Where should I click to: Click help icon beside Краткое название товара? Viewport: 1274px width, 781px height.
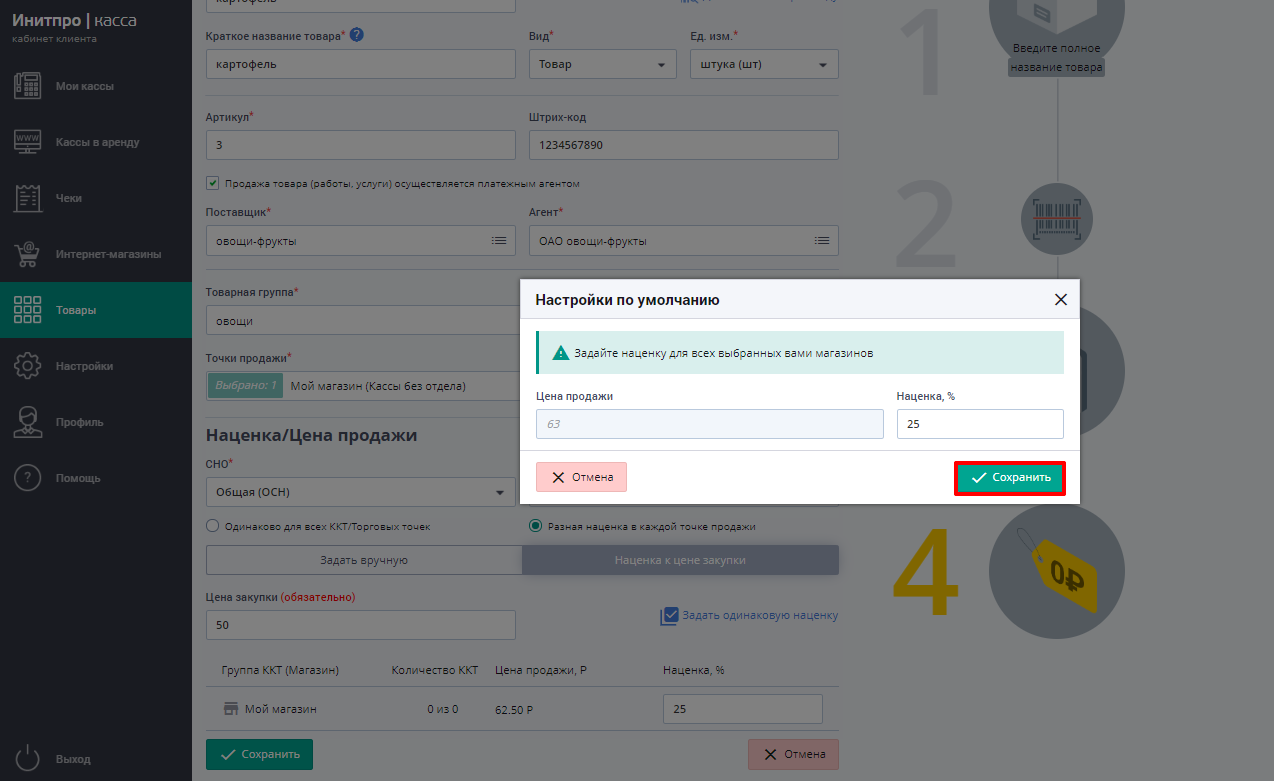coord(356,35)
